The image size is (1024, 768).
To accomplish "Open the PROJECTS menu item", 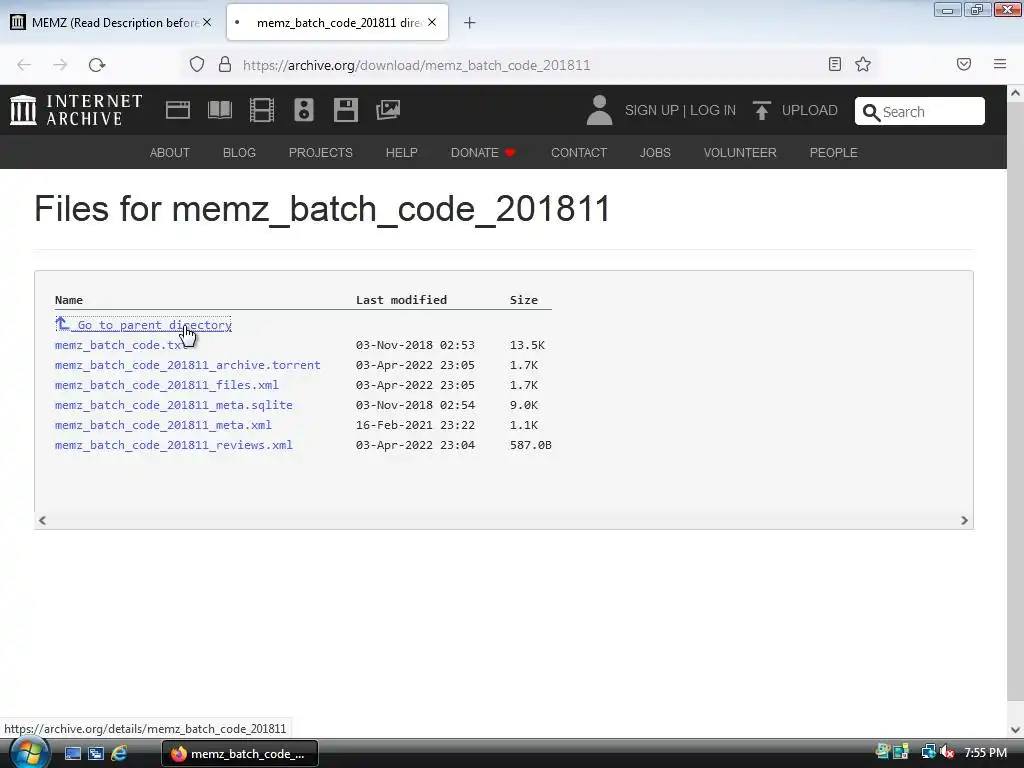I will [x=321, y=152].
